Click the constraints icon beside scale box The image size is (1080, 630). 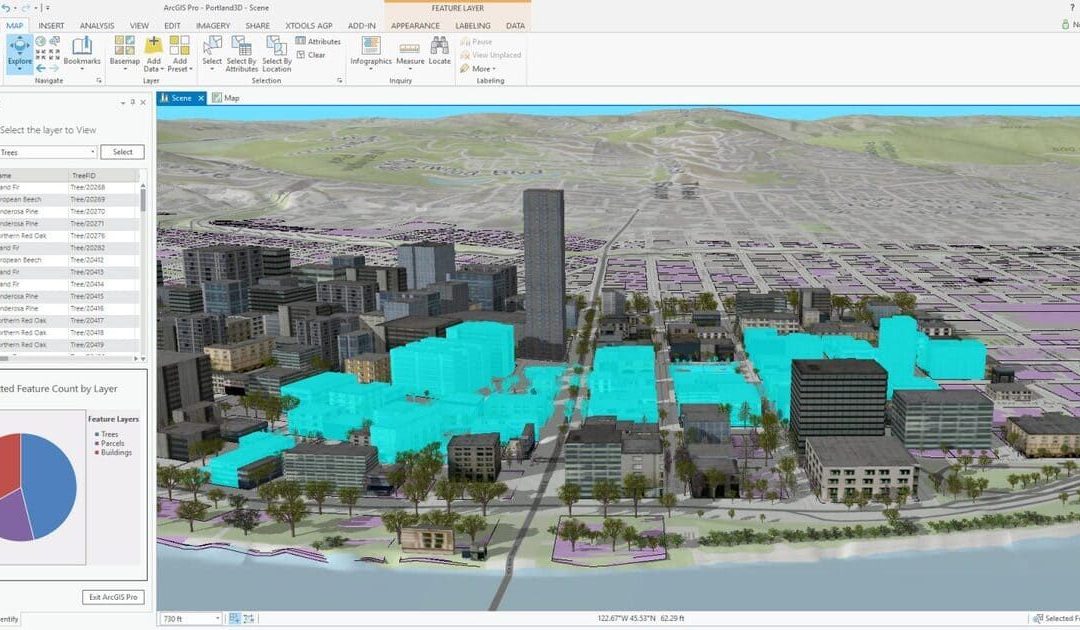[x=249, y=618]
